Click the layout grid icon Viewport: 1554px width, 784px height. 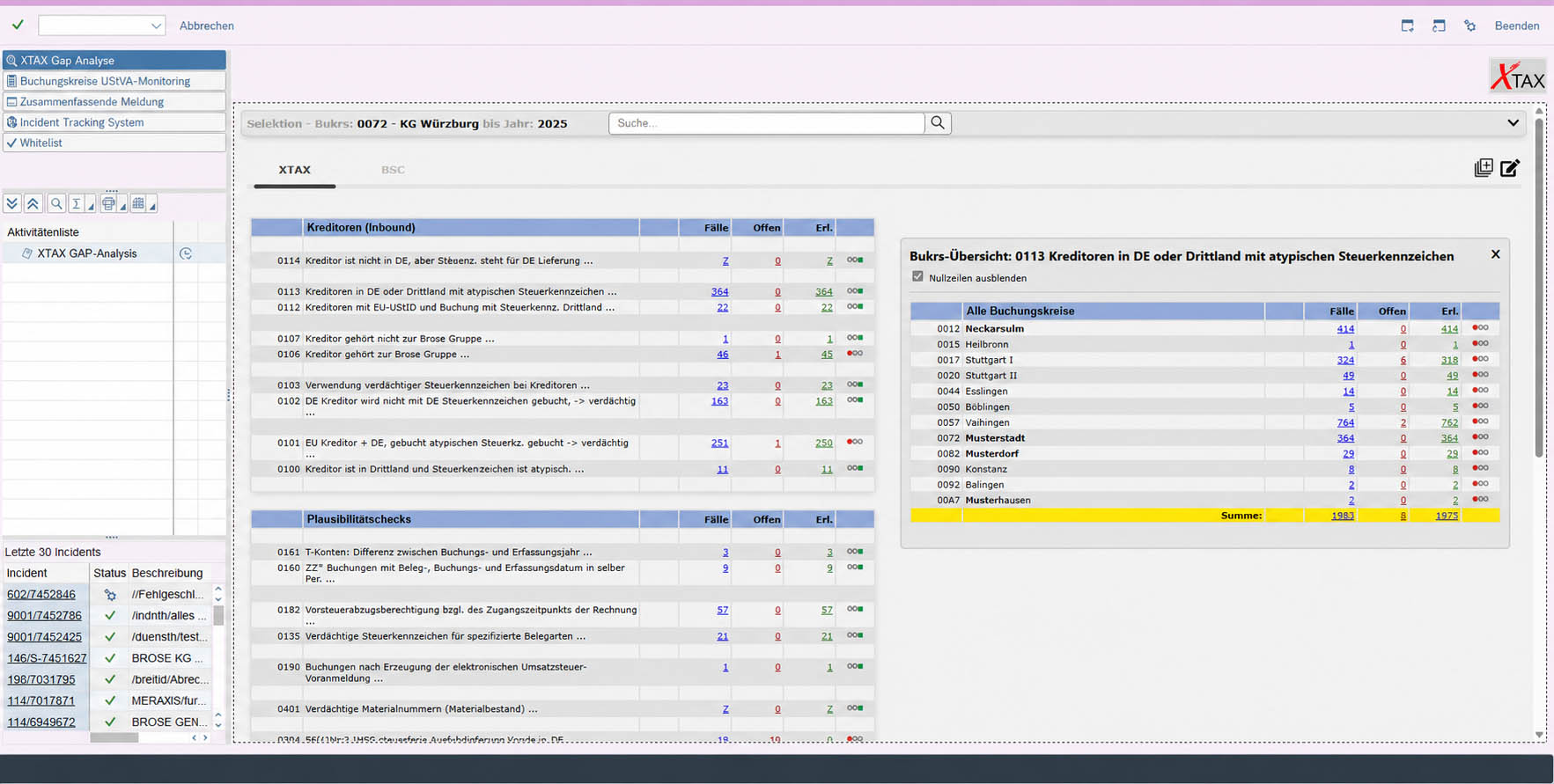point(138,204)
